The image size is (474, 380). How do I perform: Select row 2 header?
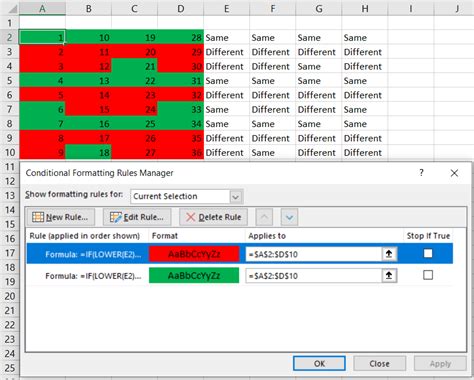click(x=9, y=37)
